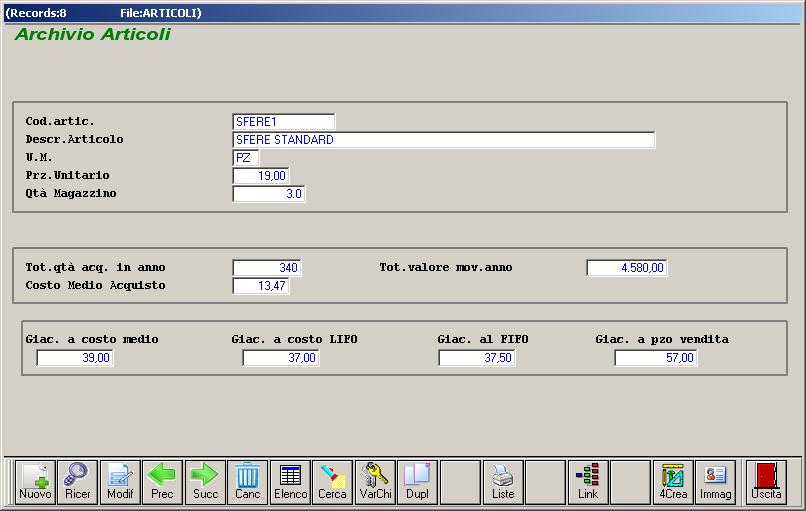Click the Tot.valore mov.anno label

[x=446, y=267]
